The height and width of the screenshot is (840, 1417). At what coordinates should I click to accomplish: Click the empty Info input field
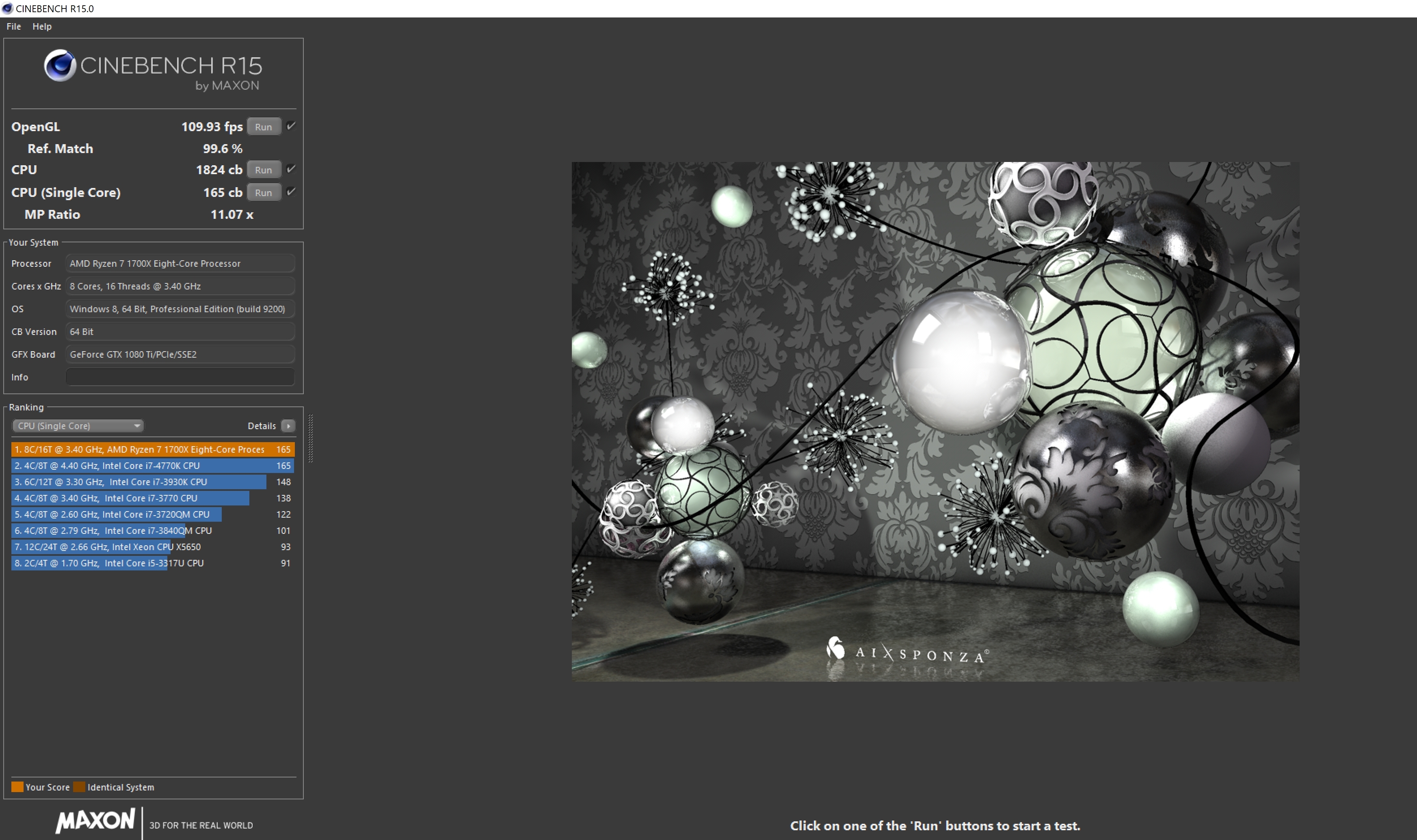pos(180,377)
